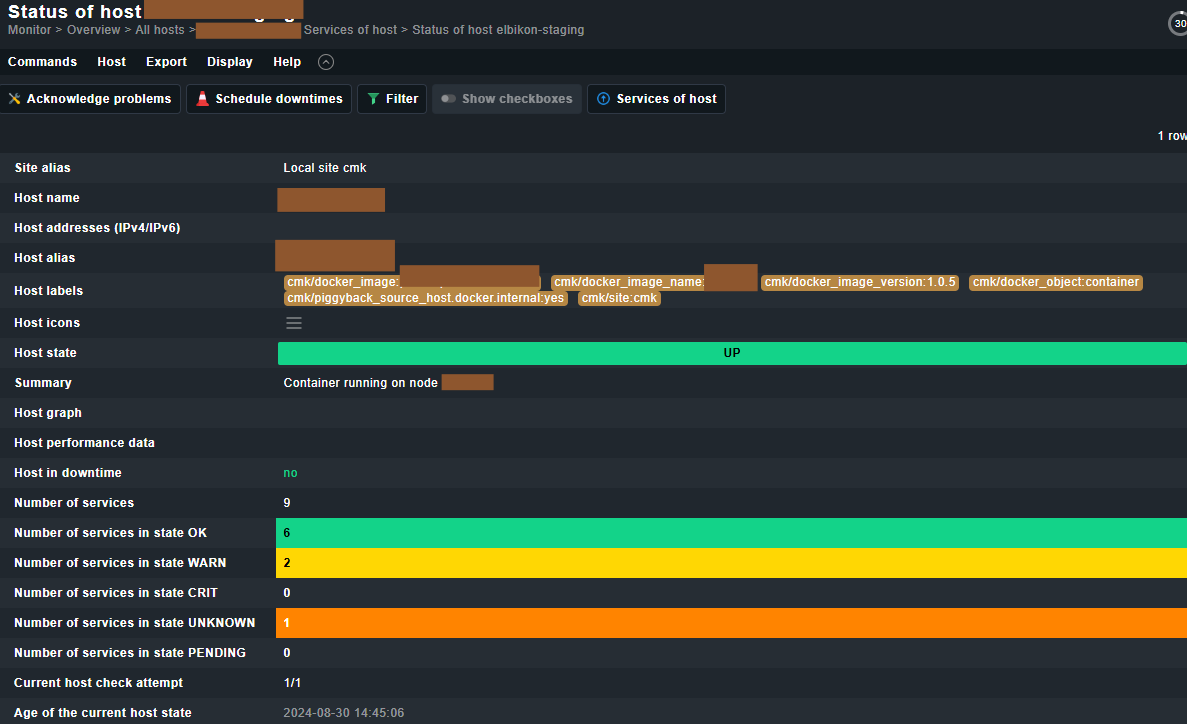The image size is (1187, 724).
Task: Collapse the action bar with chevron button
Action: click(x=325, y=62)
